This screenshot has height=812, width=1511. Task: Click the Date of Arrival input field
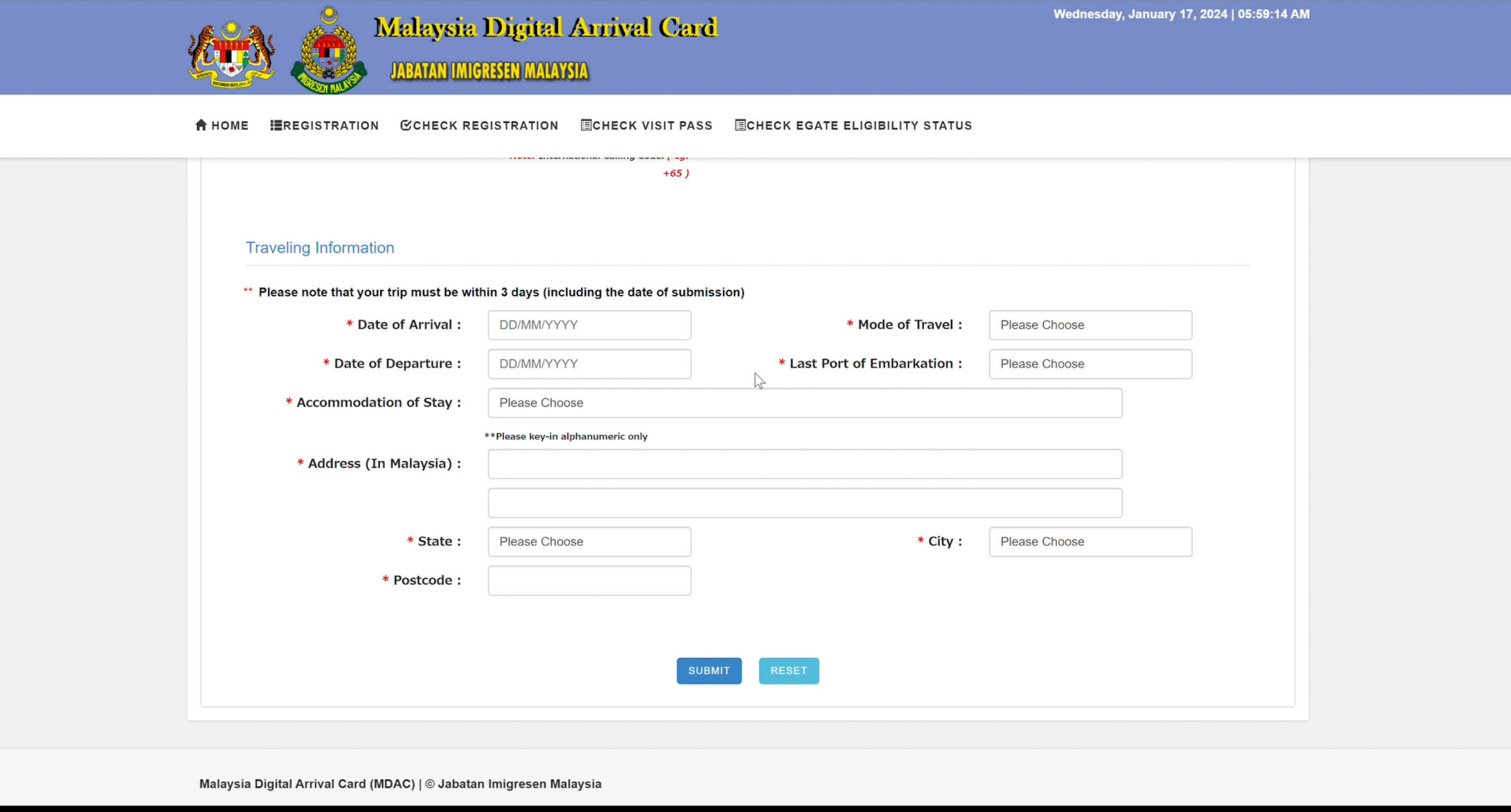click(589, 325)
